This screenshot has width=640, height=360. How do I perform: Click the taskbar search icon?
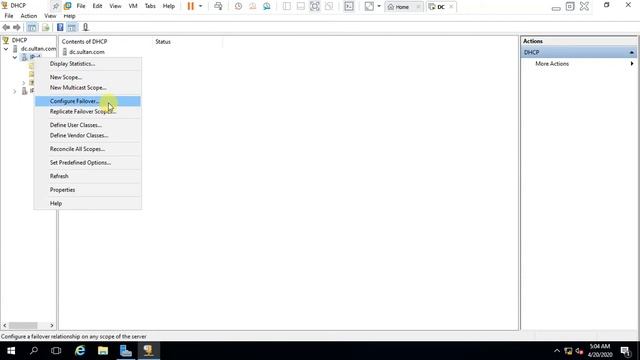34,351
